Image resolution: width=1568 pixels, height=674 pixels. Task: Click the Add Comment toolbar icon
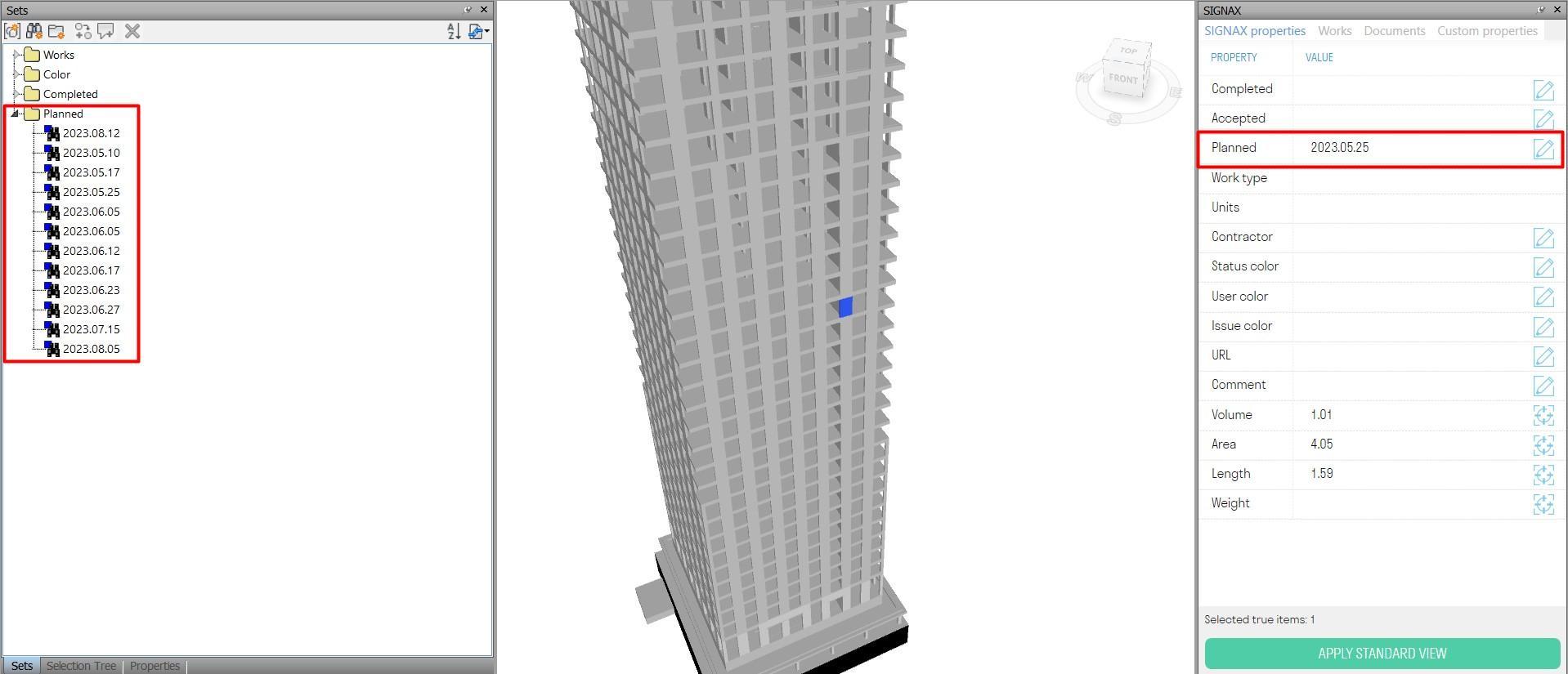tap(105, 31)
